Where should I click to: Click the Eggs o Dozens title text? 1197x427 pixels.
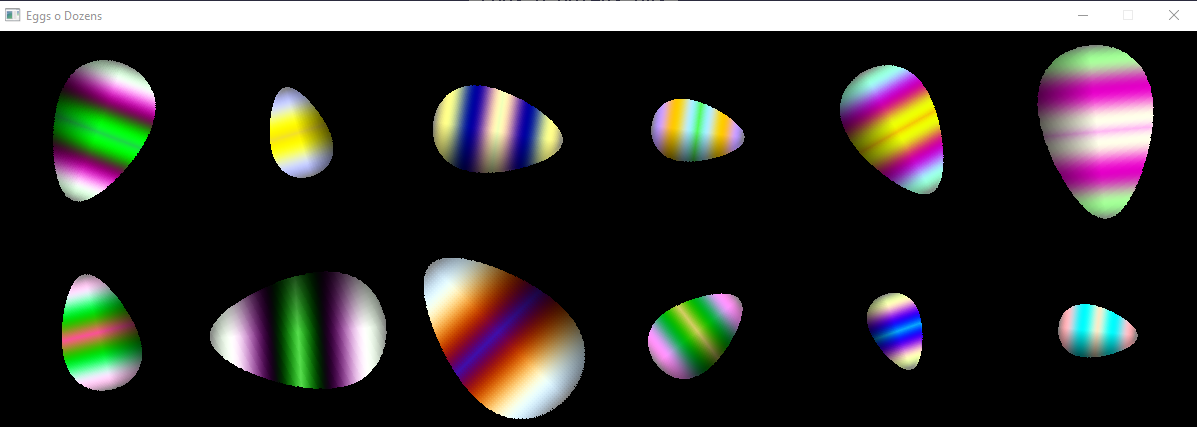click(x=64, y=15)
